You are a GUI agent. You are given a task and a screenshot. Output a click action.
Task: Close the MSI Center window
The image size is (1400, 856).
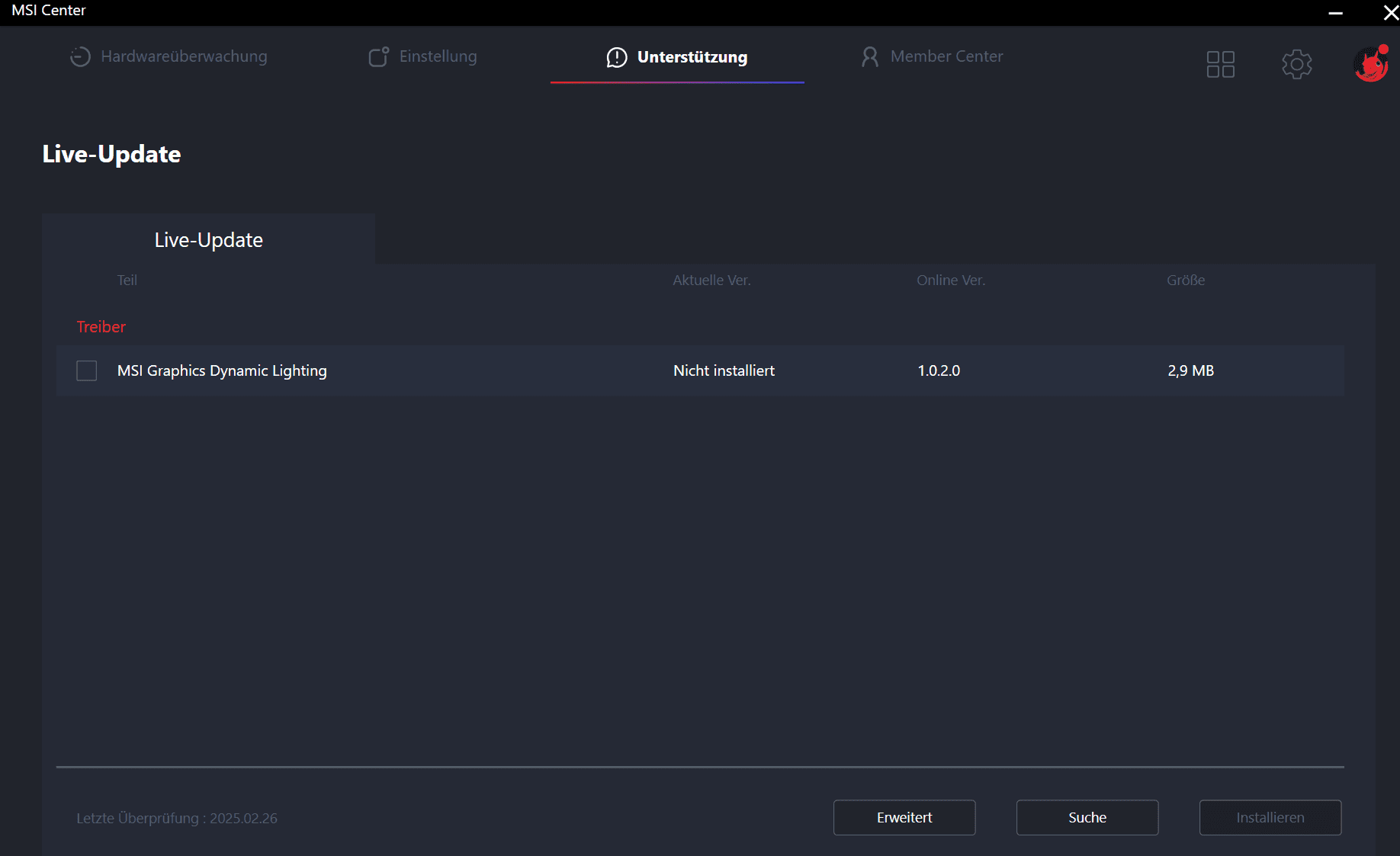point(1391,12)
